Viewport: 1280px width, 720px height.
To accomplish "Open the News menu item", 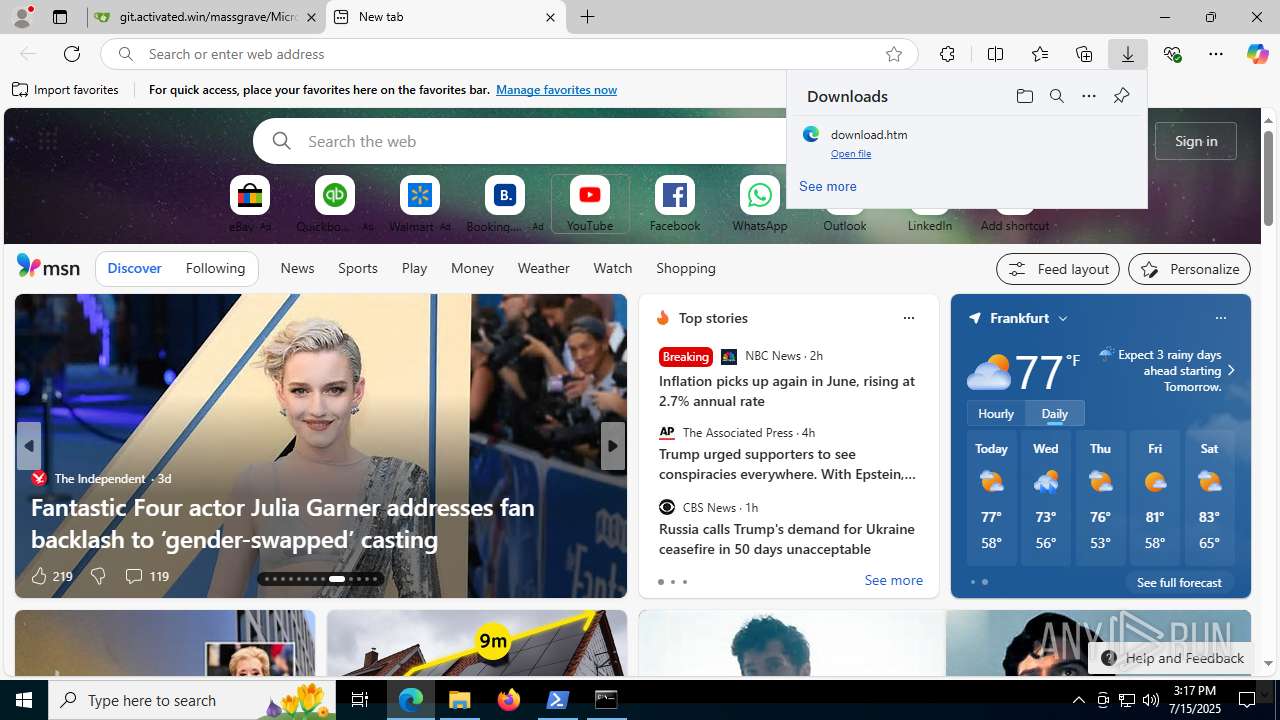I will (x=297, y=268).
